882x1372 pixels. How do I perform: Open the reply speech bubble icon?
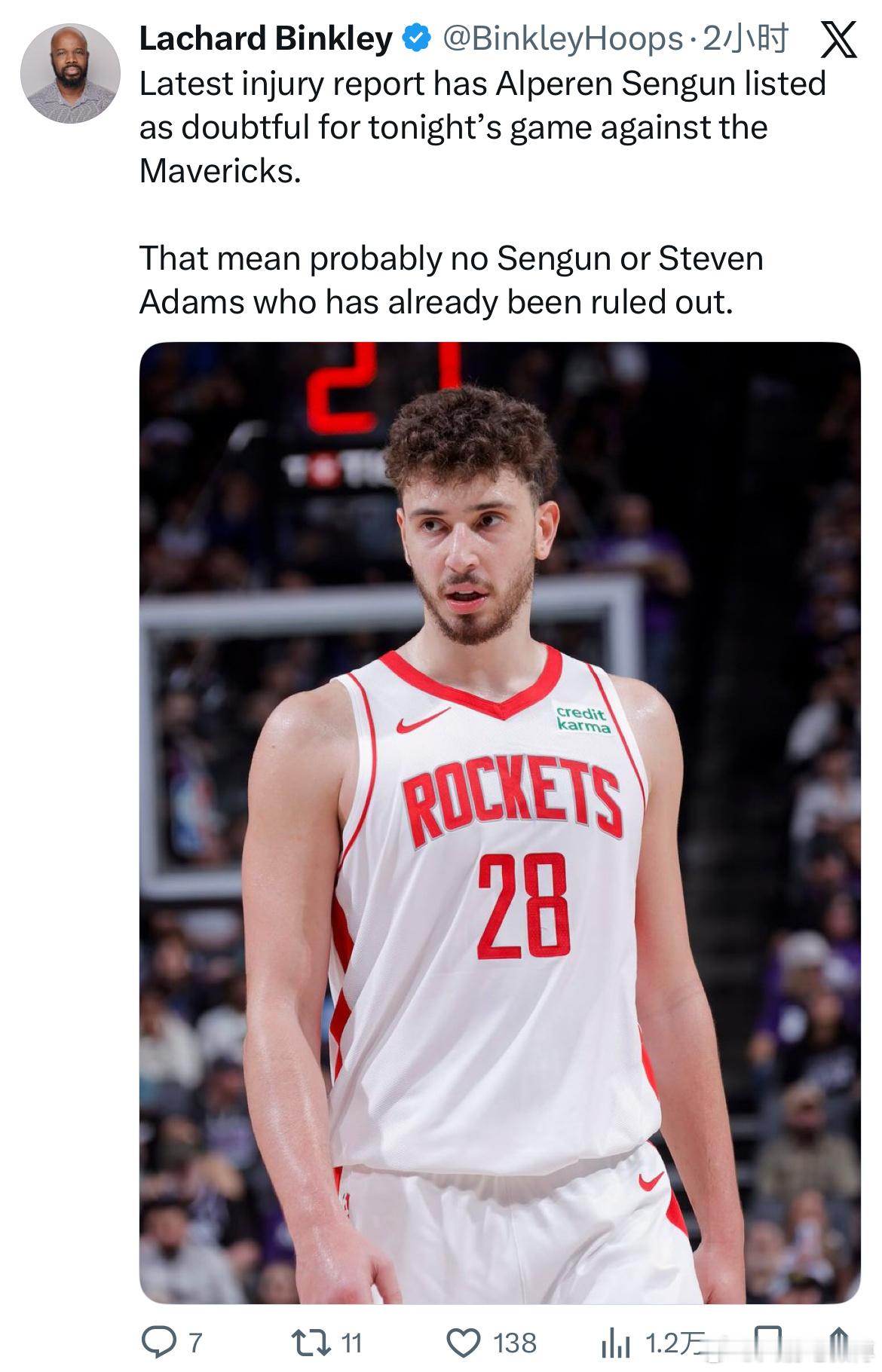[158, 1343]
